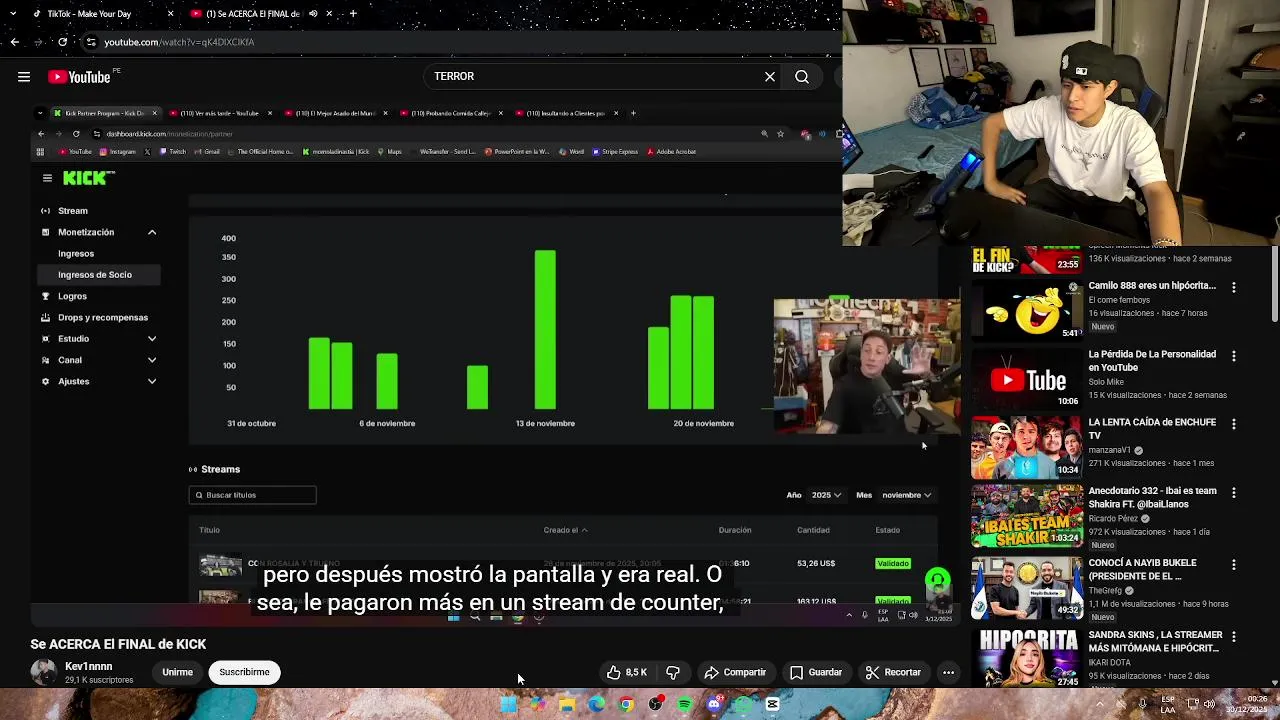
Task: Click the recommendations sidebar scrollbar
Action: pos(1274,285)
